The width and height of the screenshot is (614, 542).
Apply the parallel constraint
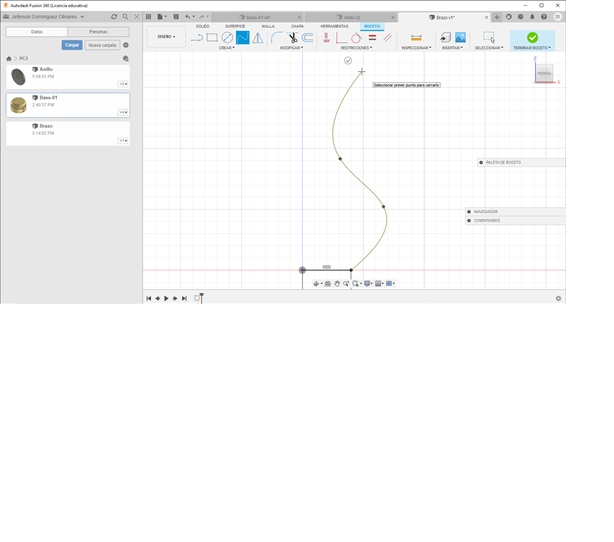pos(388,38)
